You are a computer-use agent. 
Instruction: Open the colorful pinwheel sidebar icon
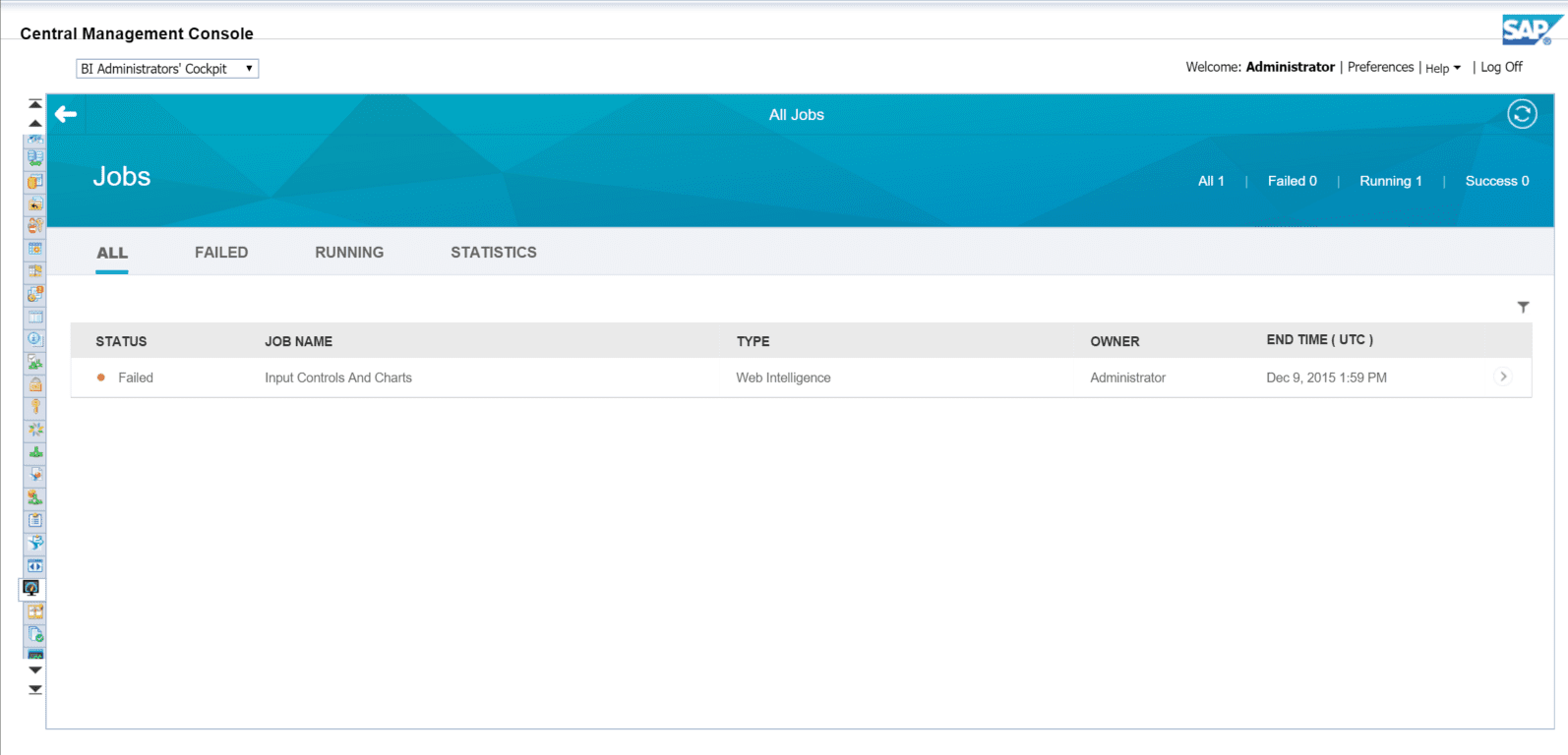35,430
